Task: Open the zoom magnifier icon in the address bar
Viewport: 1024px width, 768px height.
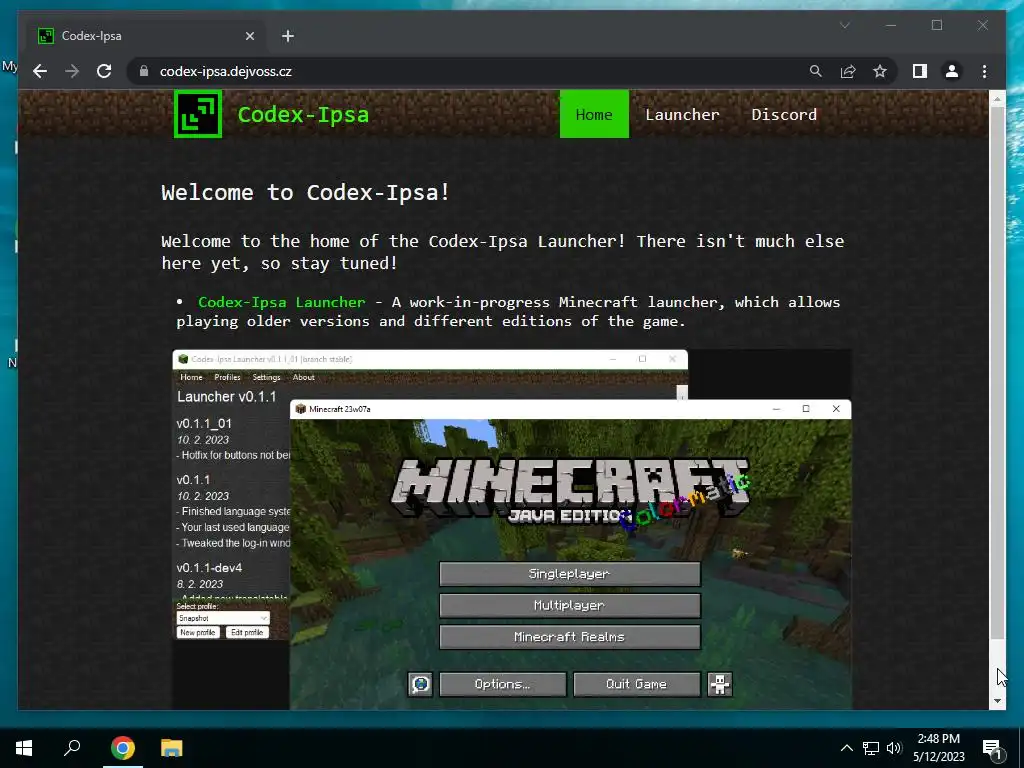Action: click(x=816, y=71)
